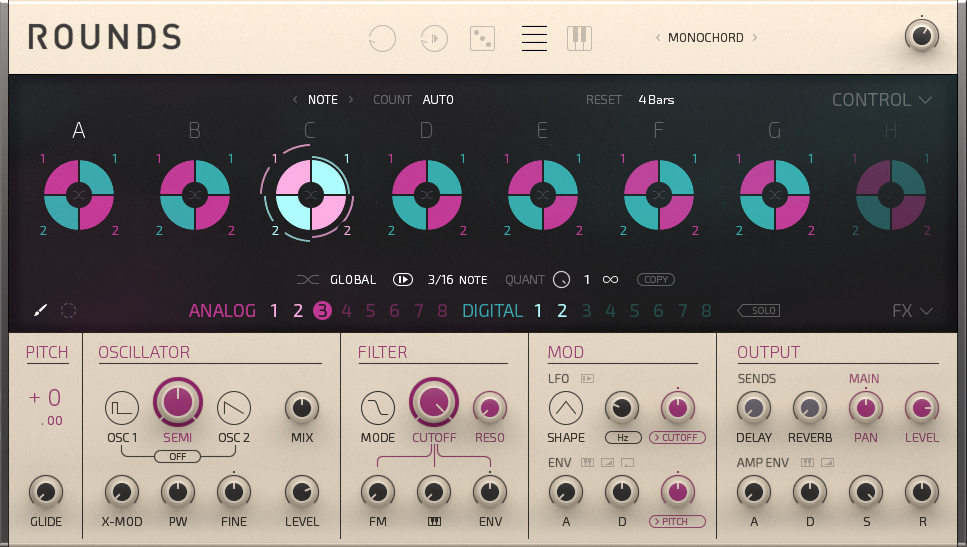Viewport: 967px width, 547px height.
Task: Select the OSC 2 sawtooth waveform icon
Action: point(233,407)
